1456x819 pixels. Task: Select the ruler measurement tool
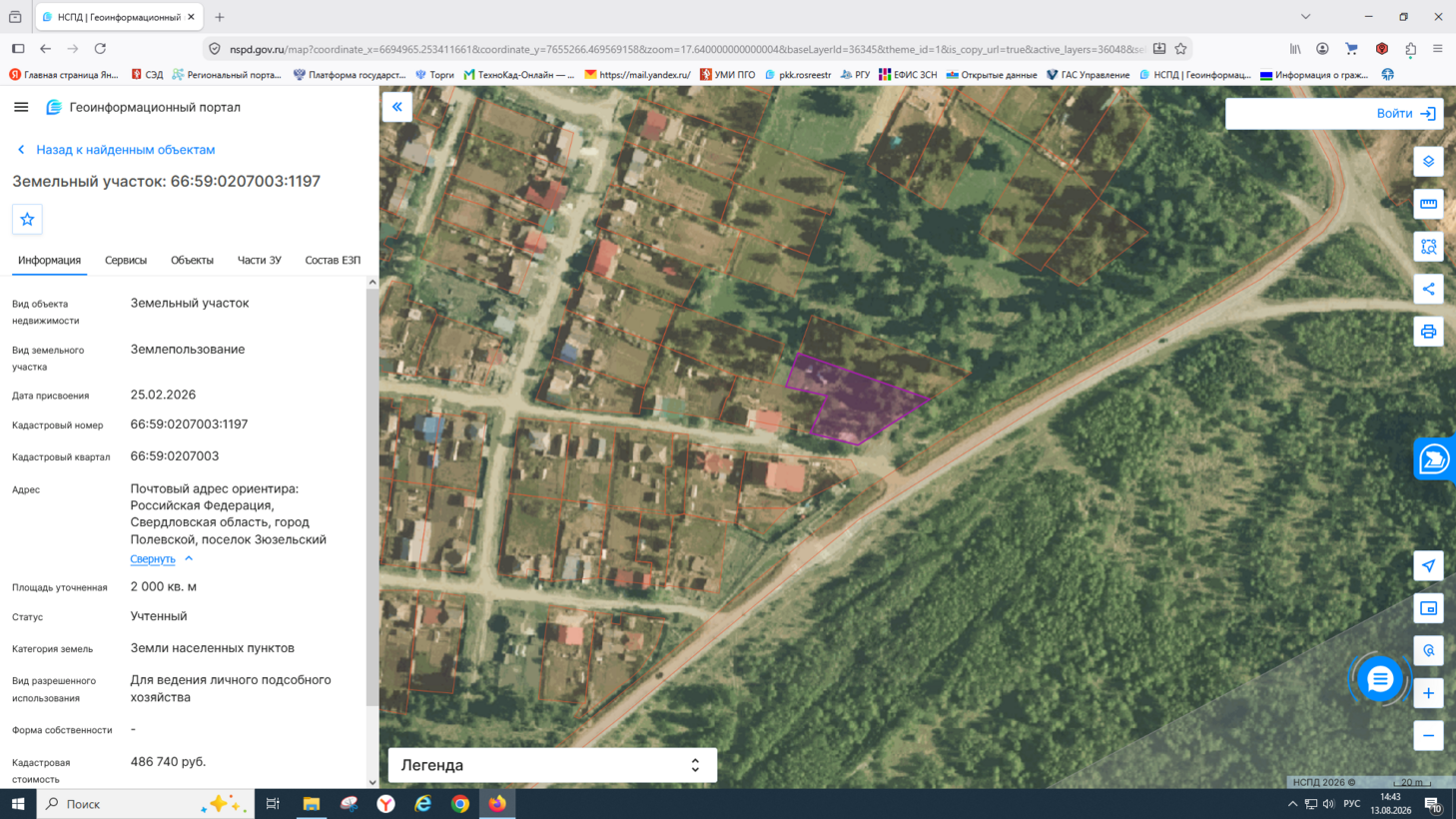click(x=1428, y=204)
